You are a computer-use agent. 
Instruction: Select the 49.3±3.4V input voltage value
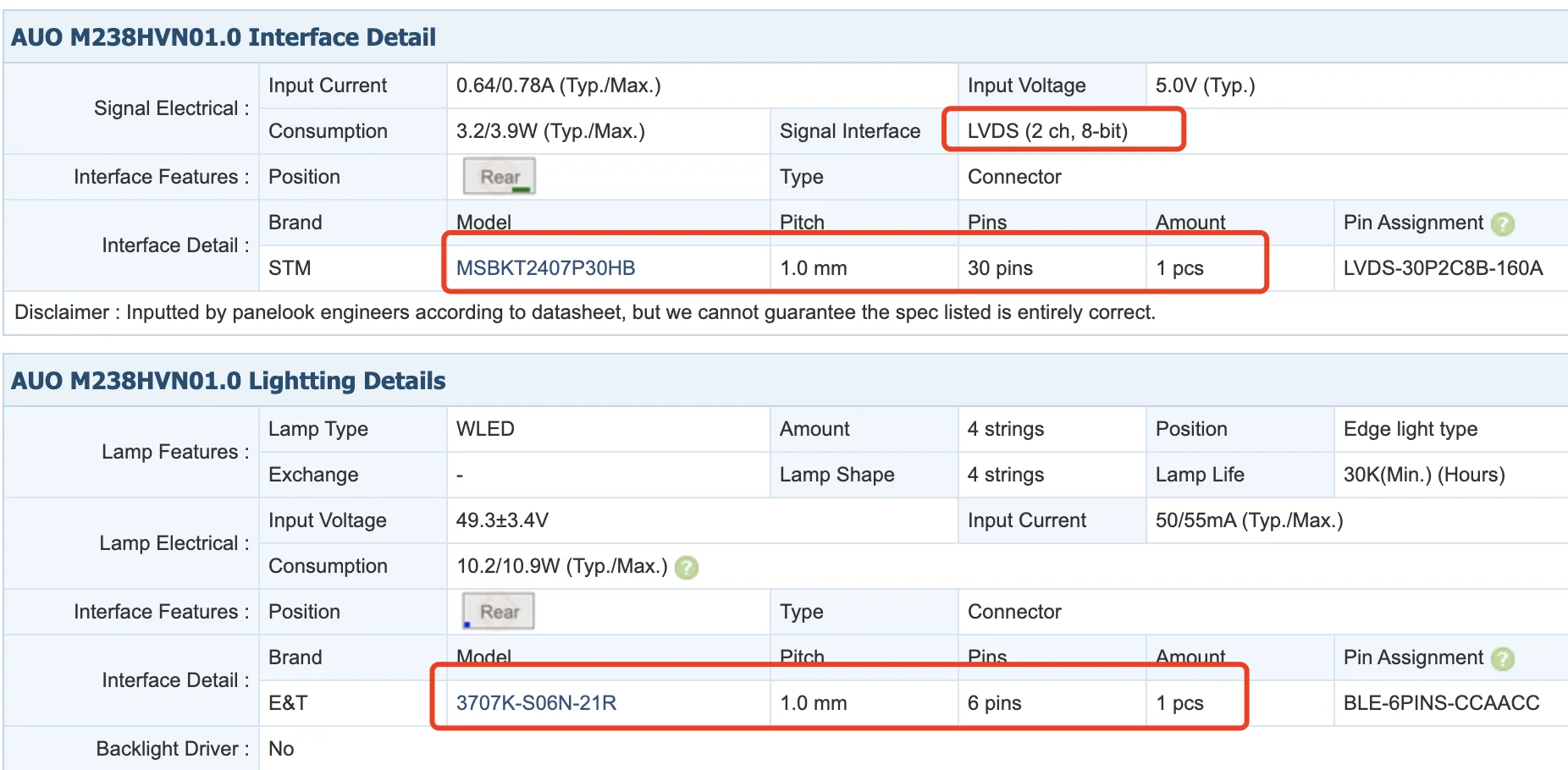pyautogui.click(x=502, y=520)
